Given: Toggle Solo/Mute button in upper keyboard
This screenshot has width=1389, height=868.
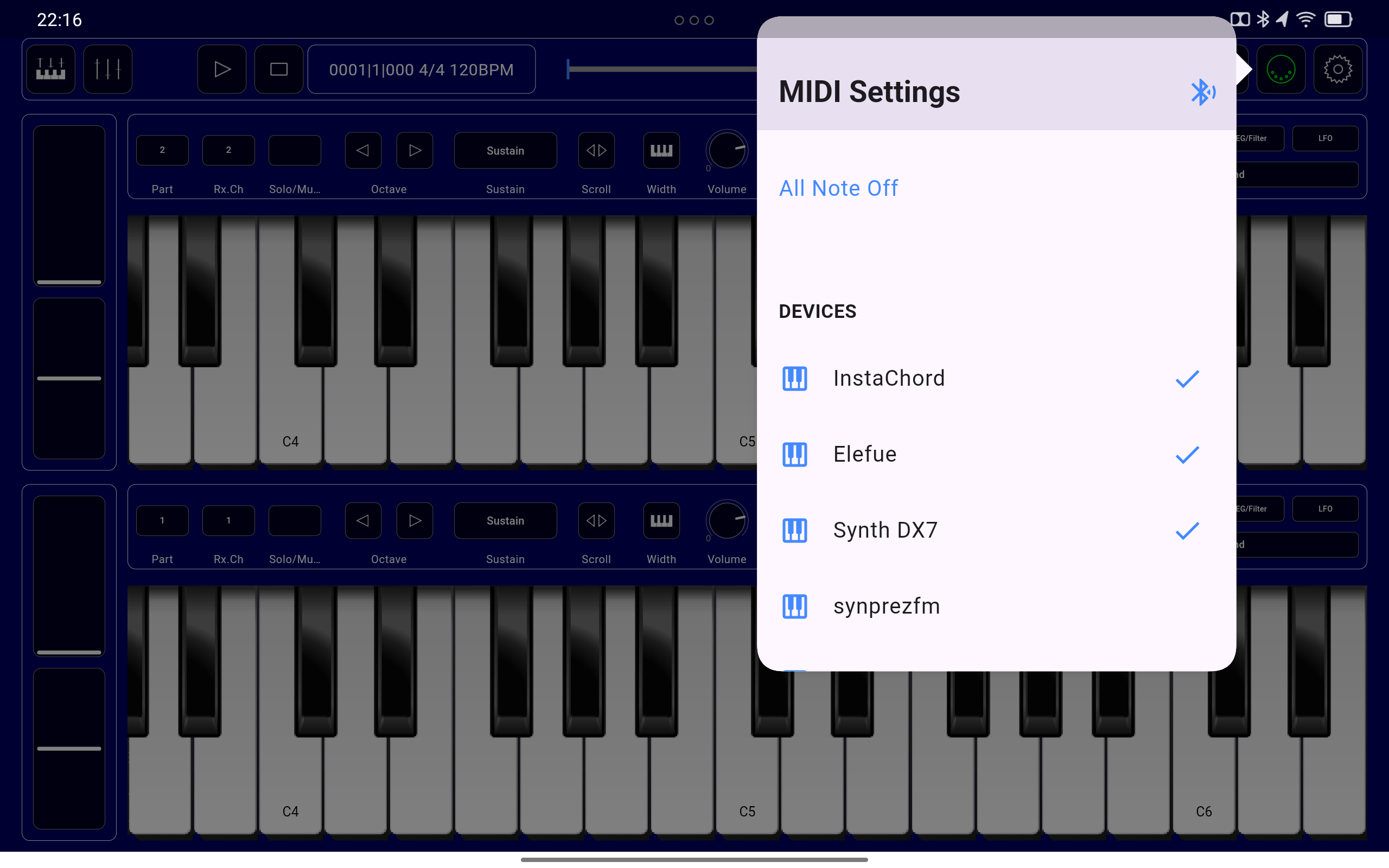Looking at the screenshot, I should pyautogui.click(x=295, y=150).
